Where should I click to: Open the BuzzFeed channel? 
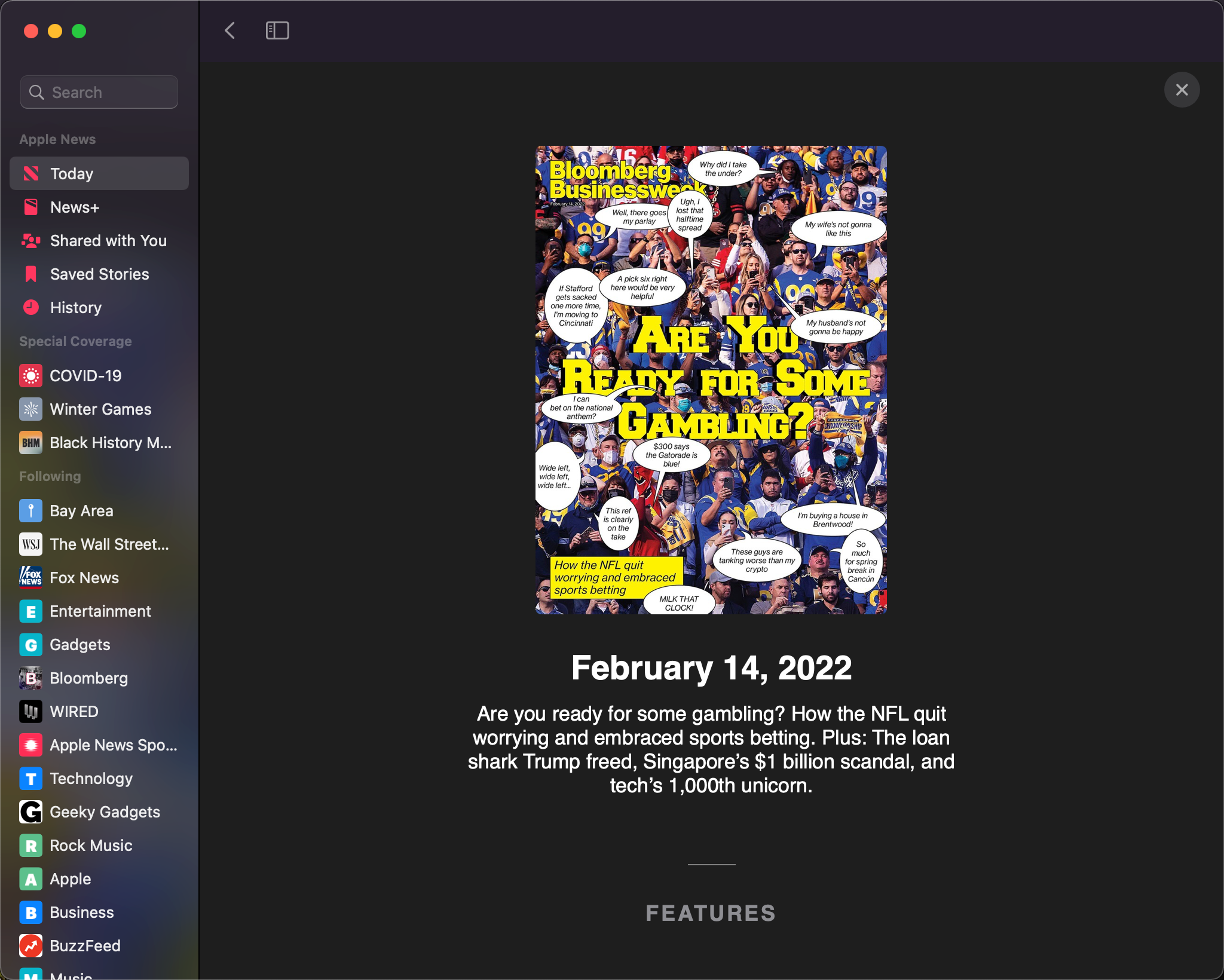(x=85, y=946)
